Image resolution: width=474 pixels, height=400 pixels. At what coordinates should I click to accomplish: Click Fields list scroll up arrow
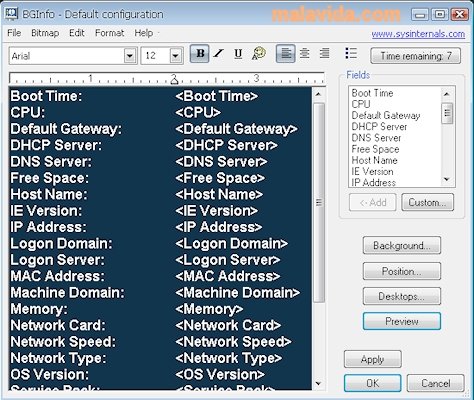447,94
